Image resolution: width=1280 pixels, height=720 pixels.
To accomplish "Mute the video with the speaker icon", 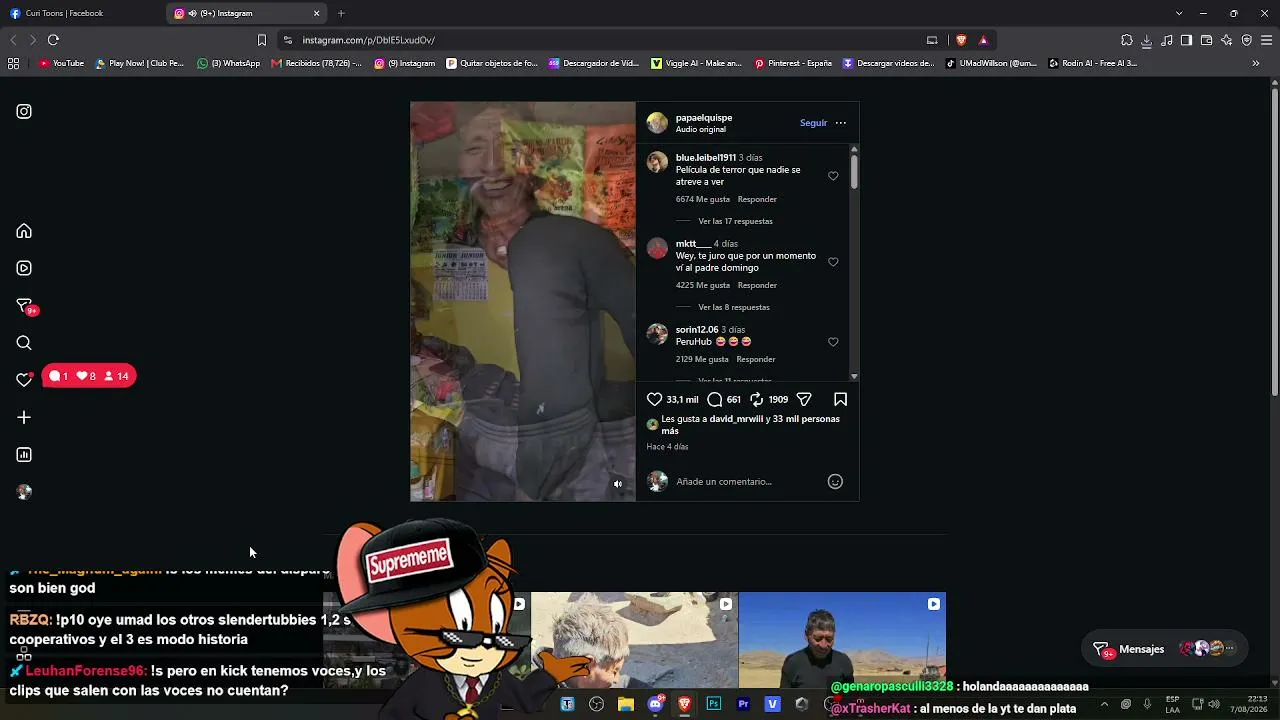I will [x=618, y=484].
